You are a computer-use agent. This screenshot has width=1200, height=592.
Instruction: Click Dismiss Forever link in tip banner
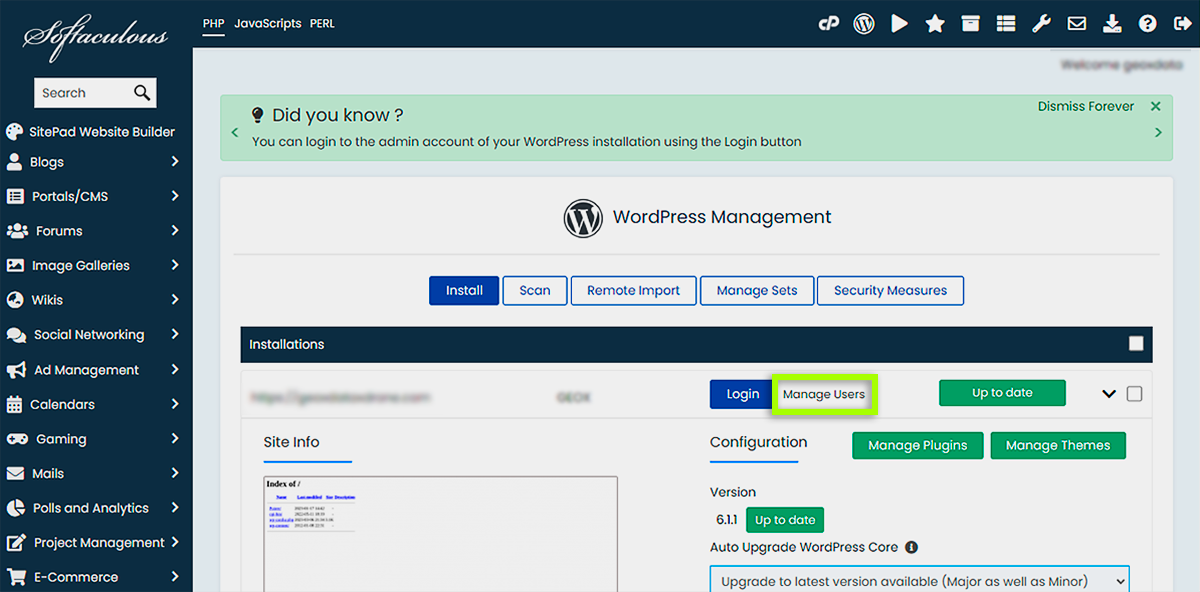(1085, 106)
